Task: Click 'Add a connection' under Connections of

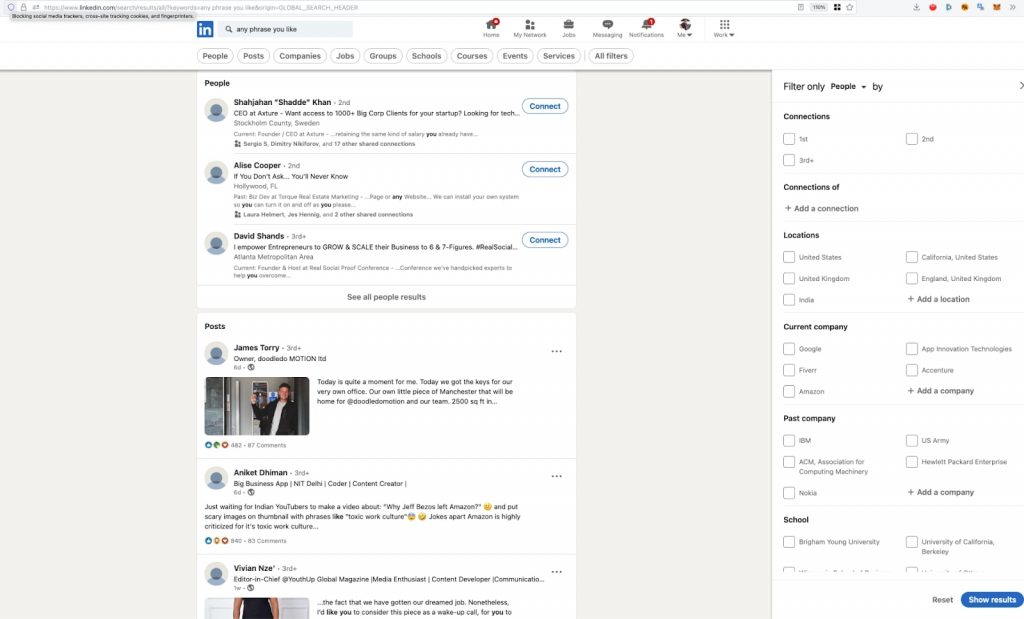Action: coord(822,208)
